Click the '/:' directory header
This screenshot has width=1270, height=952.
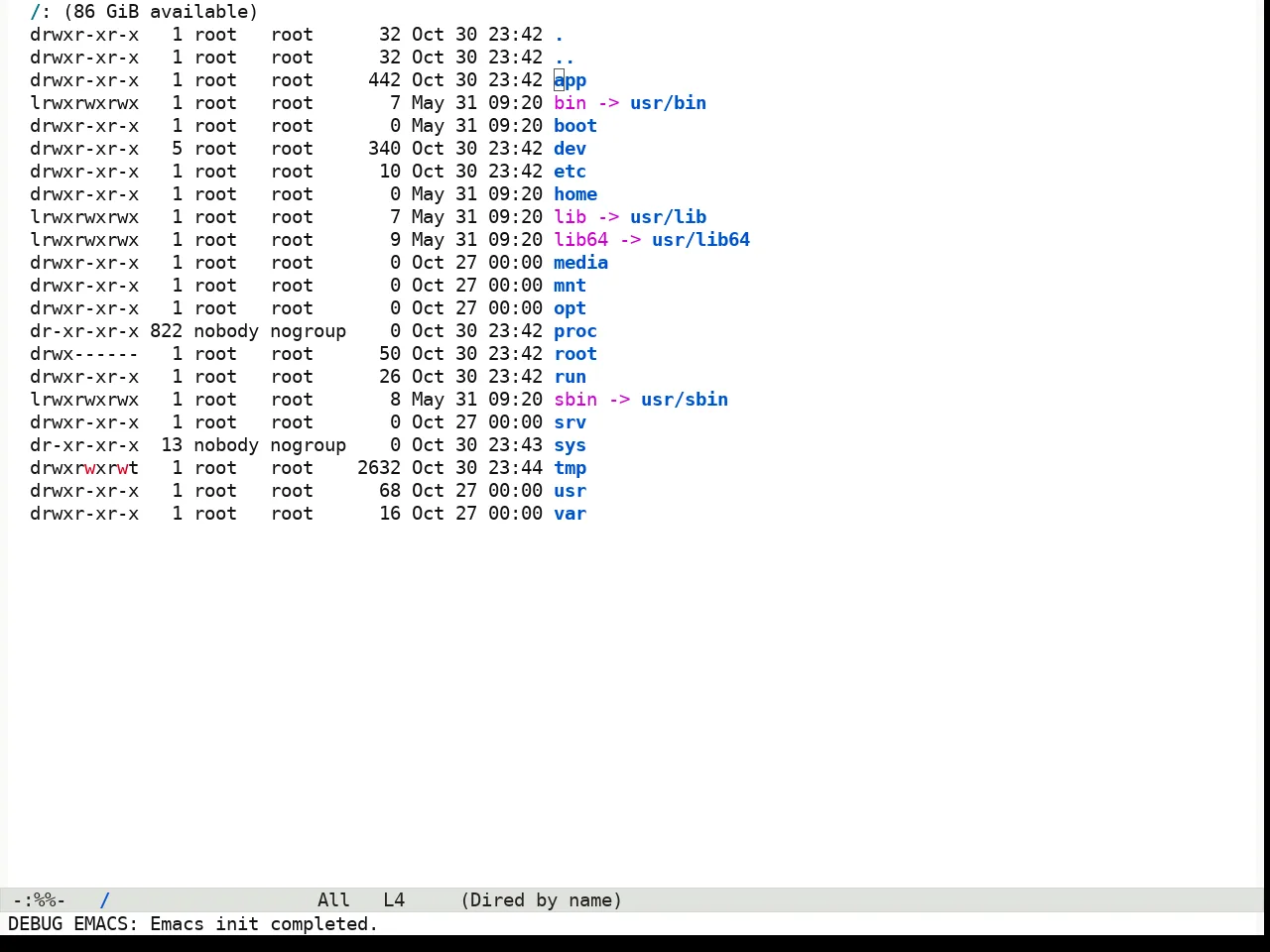(x=41, y=12)
